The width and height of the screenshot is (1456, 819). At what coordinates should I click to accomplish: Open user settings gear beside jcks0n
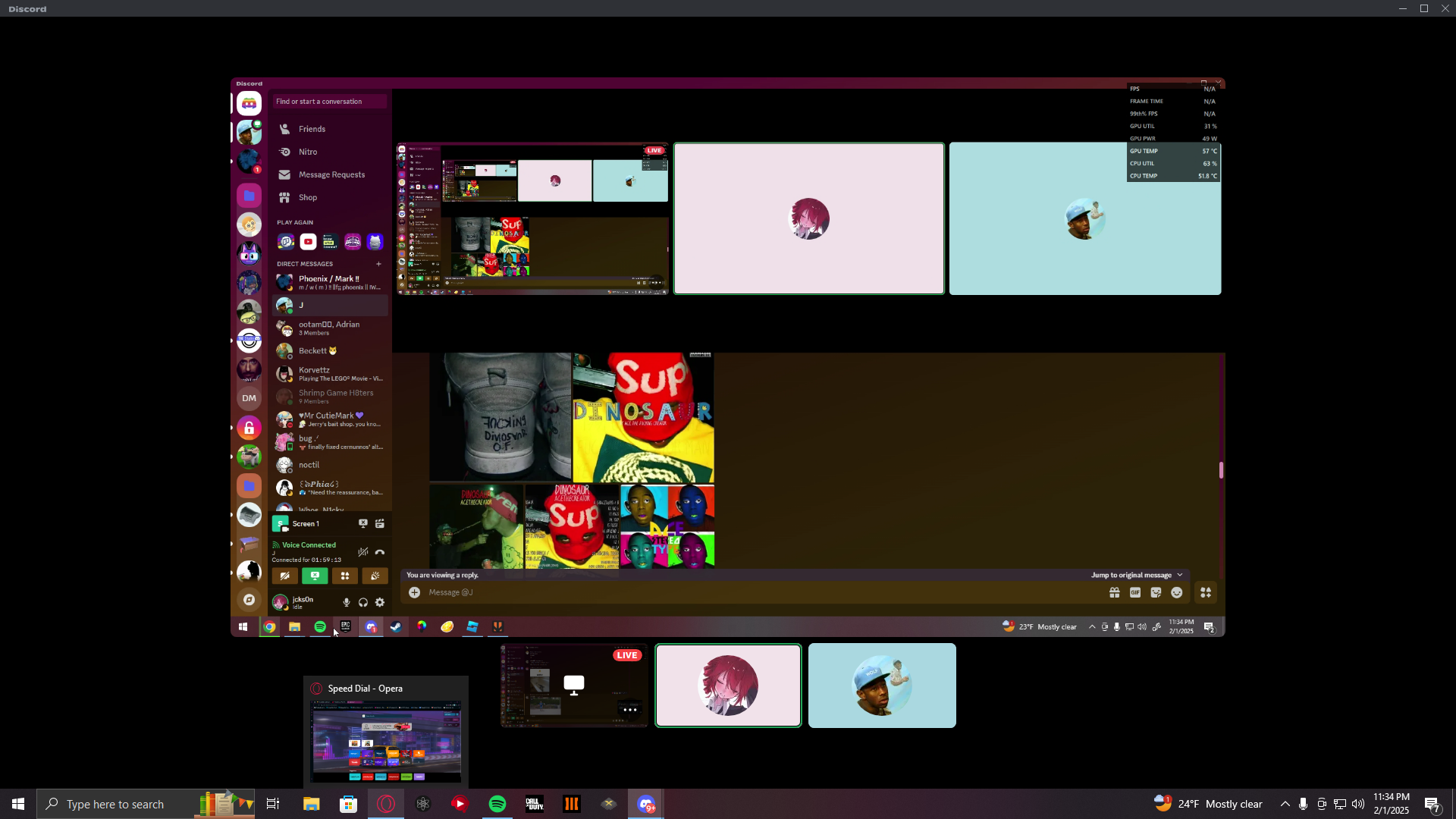[380, 602]
